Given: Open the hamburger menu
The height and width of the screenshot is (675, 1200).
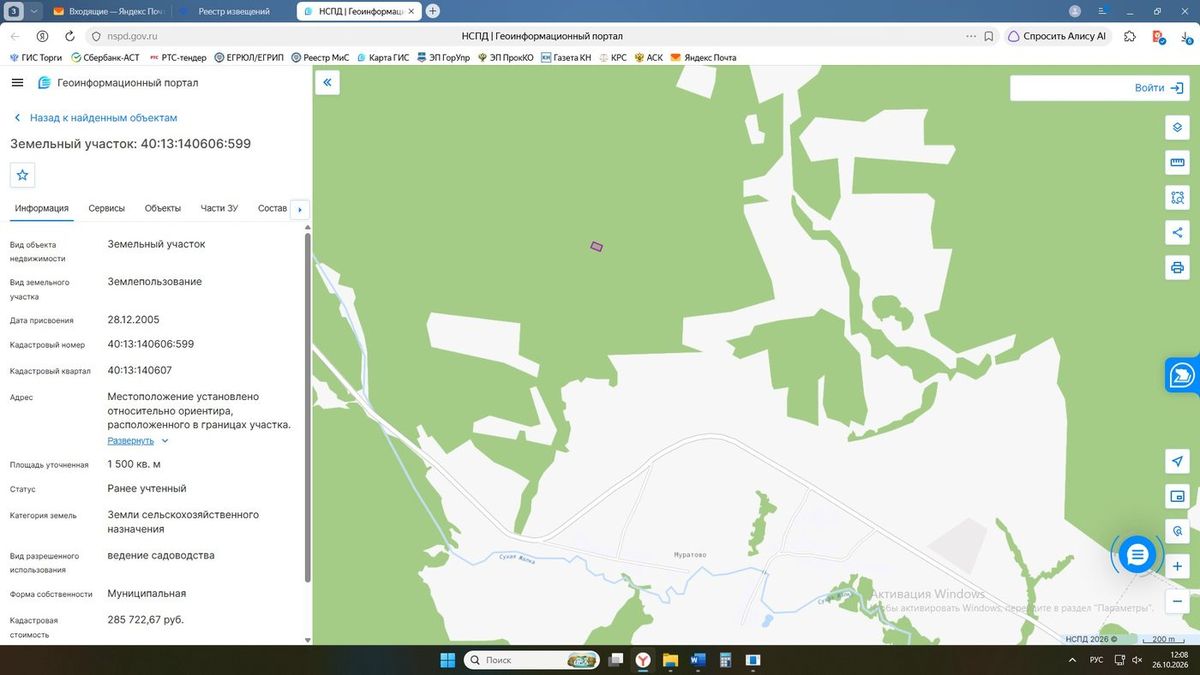Looking at the screenshot, I should [17, 83].
